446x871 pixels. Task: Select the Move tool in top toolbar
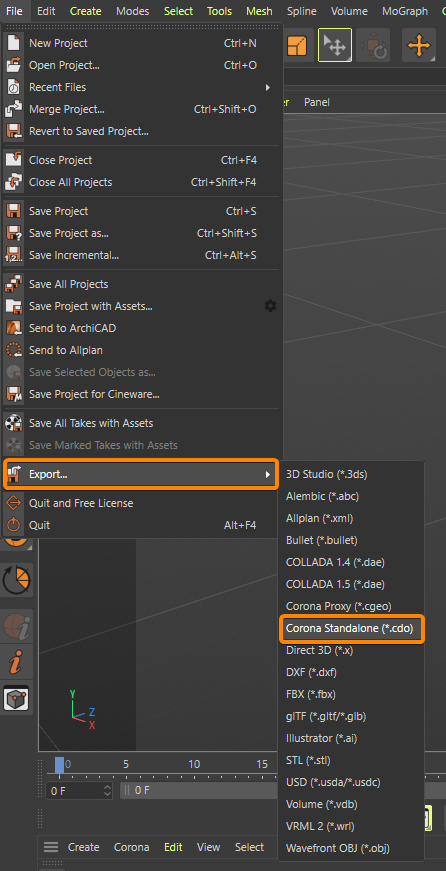tap(419, 45)
